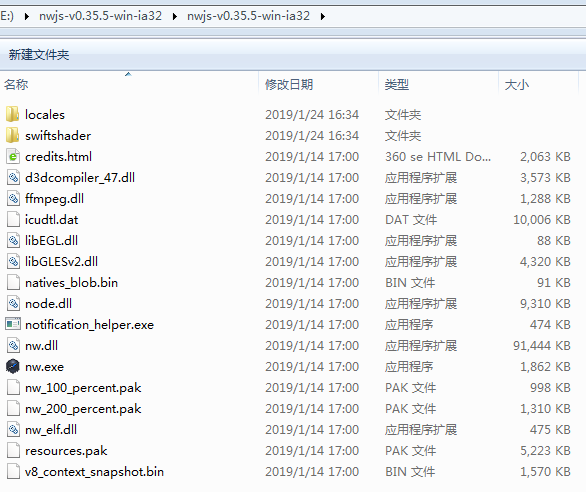Click the 2,063 KB size of credits.html
The image size is (586, 492).
click(545, 156)
